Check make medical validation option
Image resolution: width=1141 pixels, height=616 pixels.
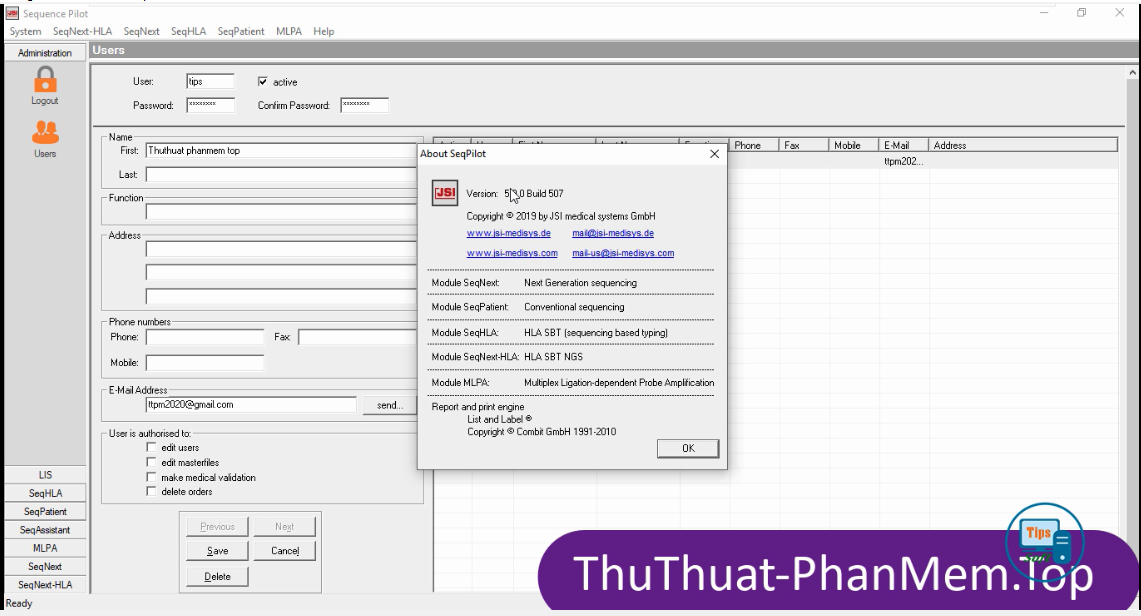coord(151,477)
